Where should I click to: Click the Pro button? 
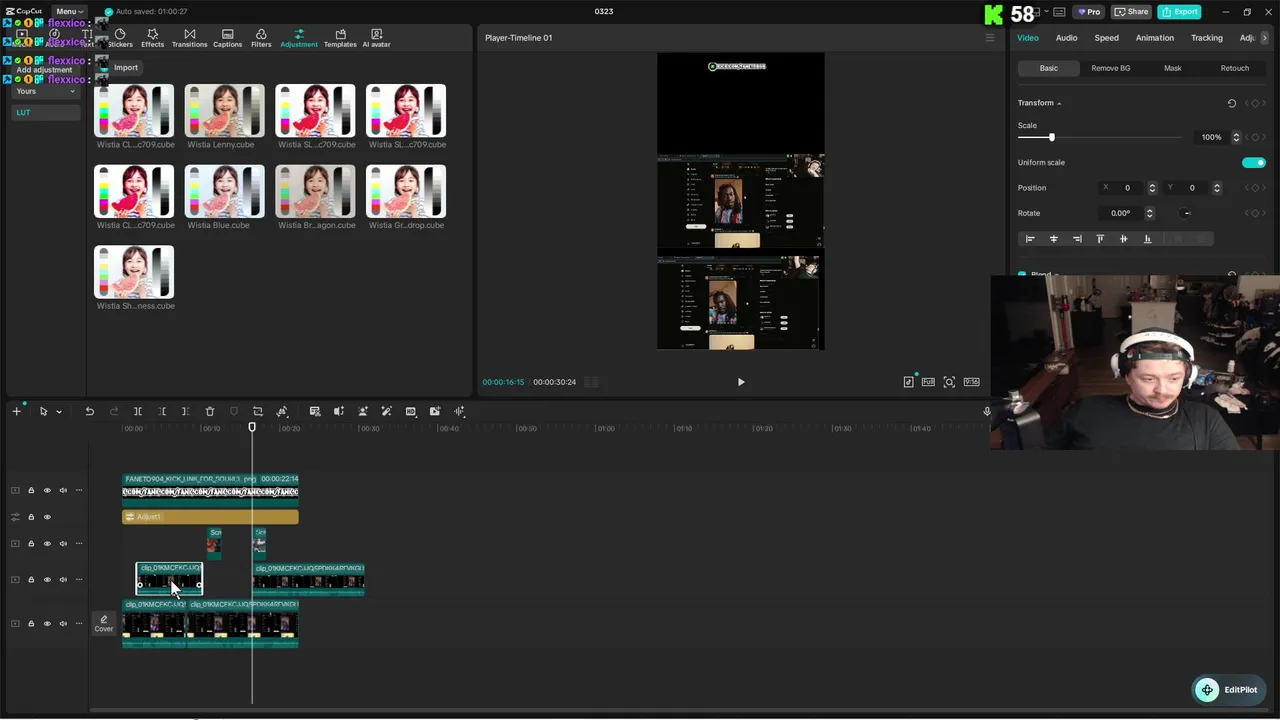click(x=1088, y=12)
